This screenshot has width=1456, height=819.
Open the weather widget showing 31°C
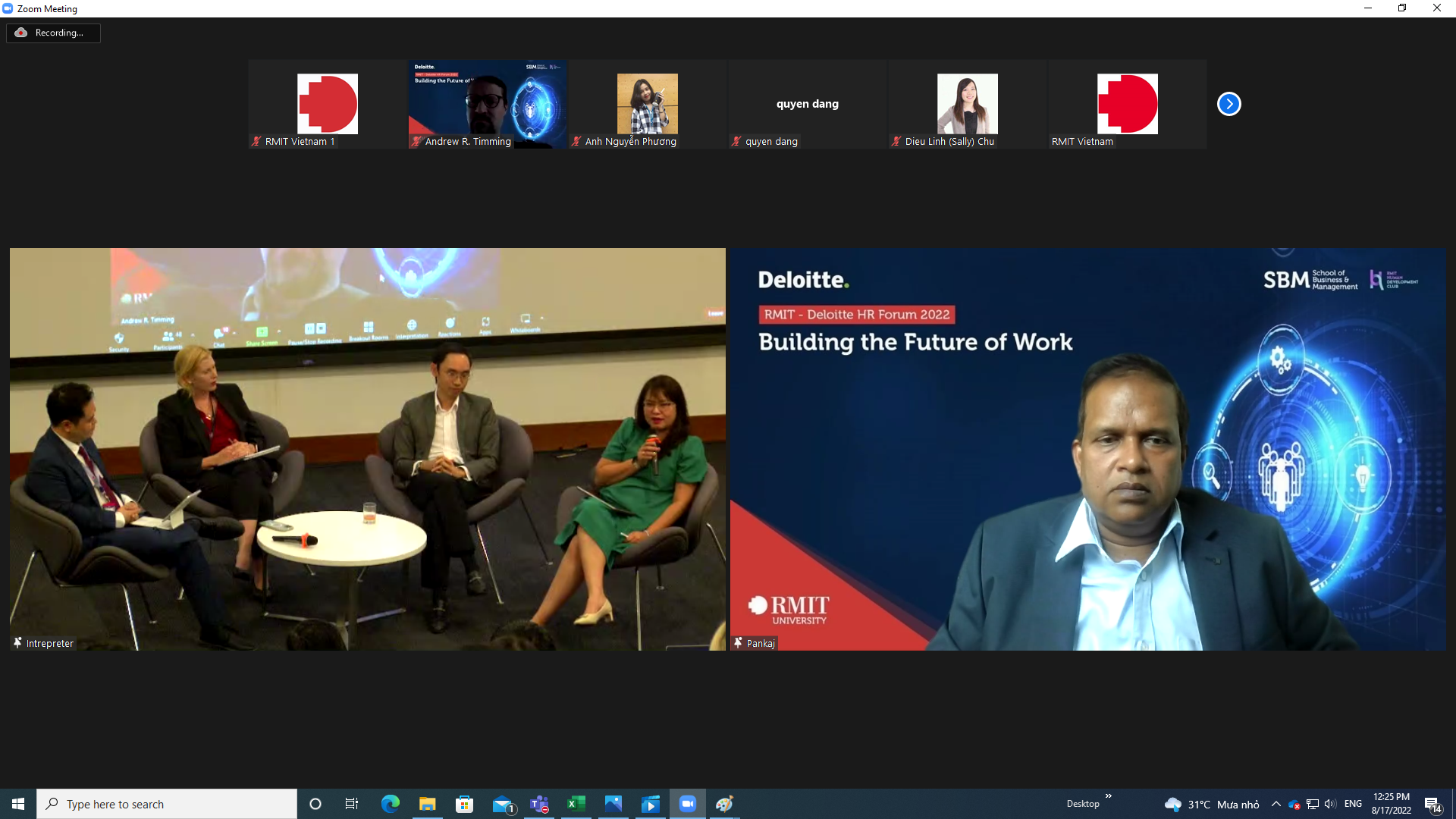point(1212,805)
